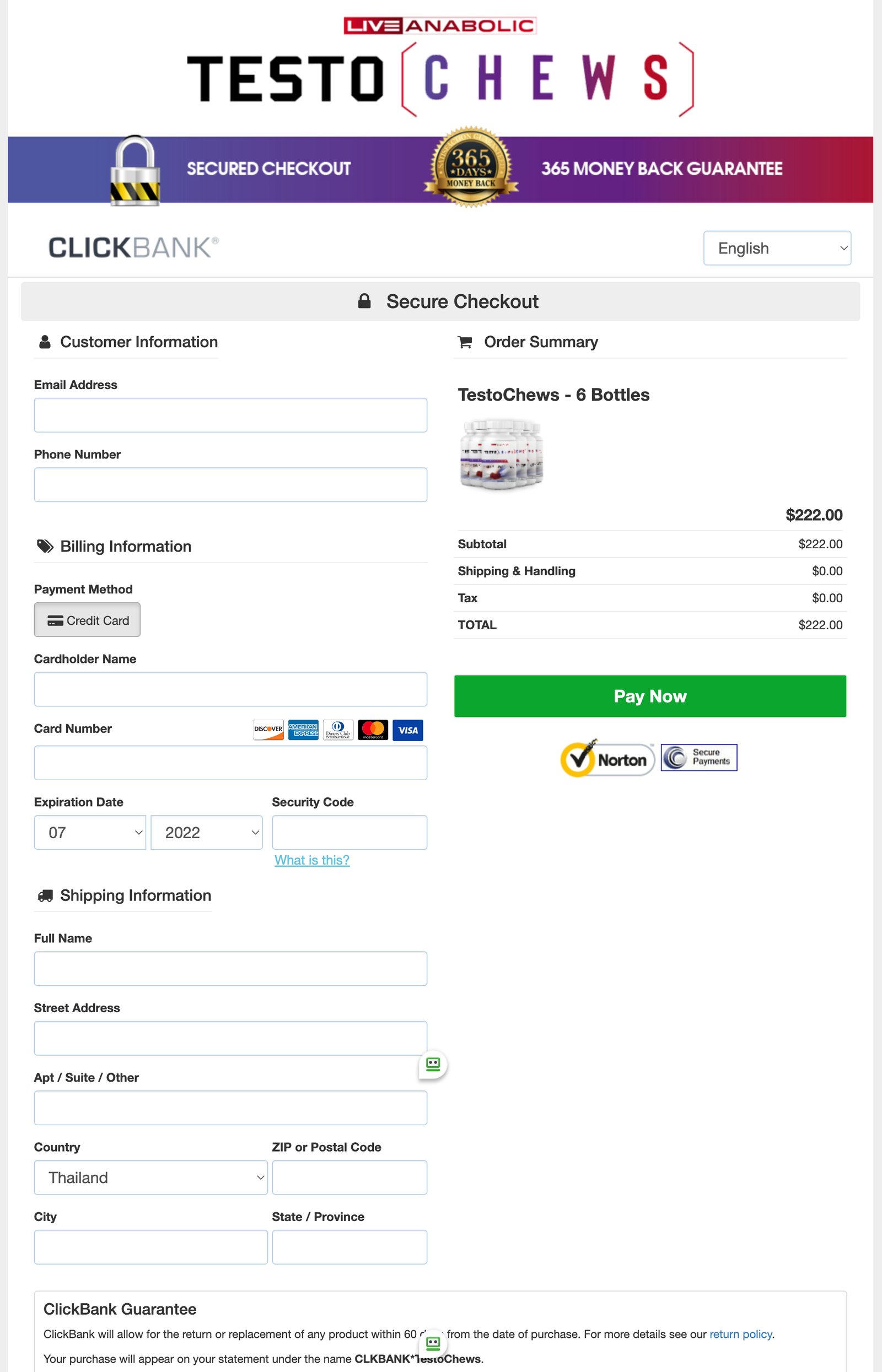Click the Secure Payments badge

pos(699,757)
